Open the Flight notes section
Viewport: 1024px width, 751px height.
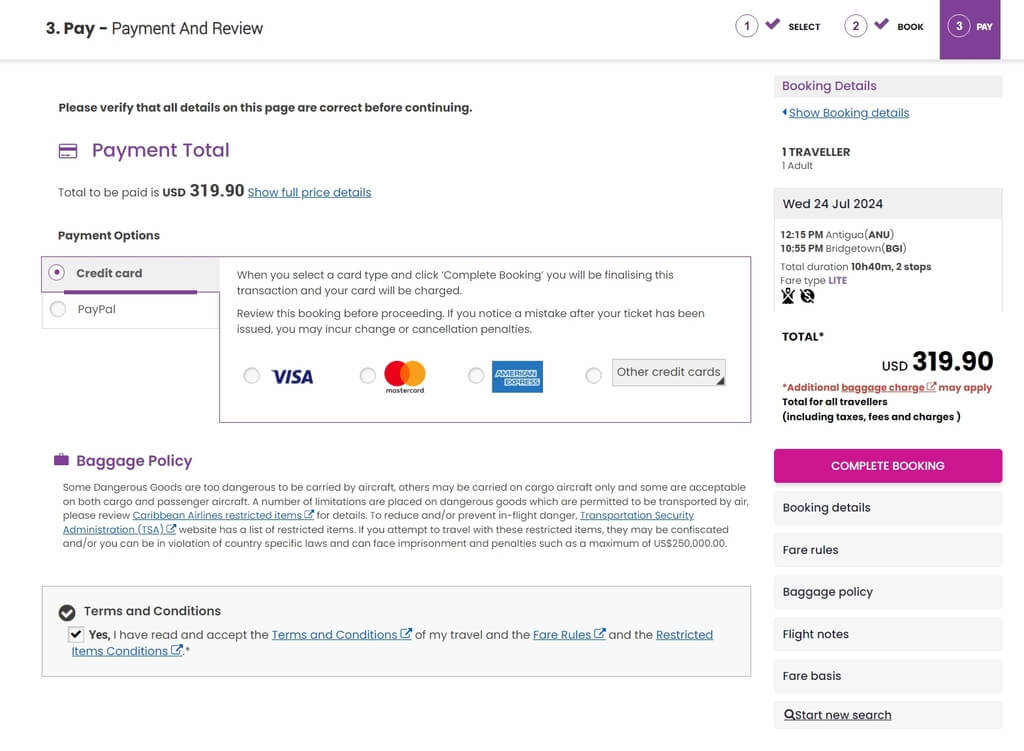(x=888, y=634)
